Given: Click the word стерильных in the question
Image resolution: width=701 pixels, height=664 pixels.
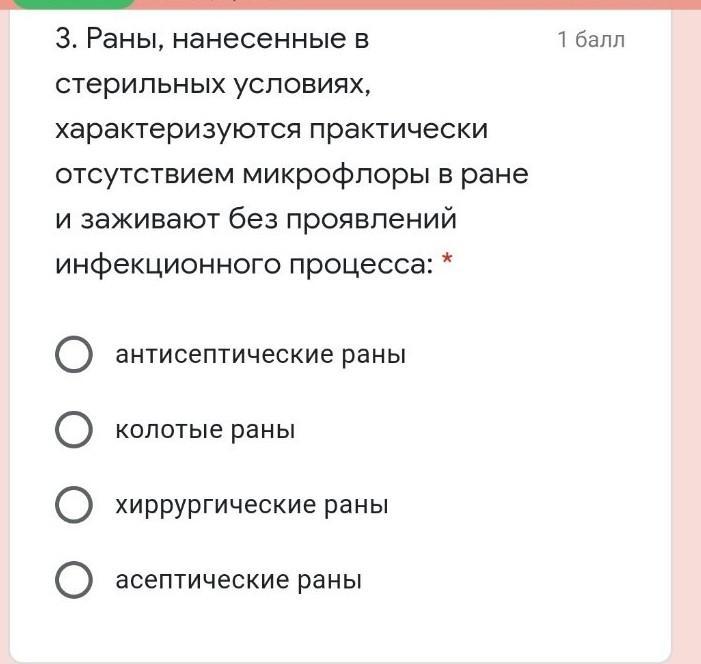Looking at the screenshot, I should coord(140,84).
